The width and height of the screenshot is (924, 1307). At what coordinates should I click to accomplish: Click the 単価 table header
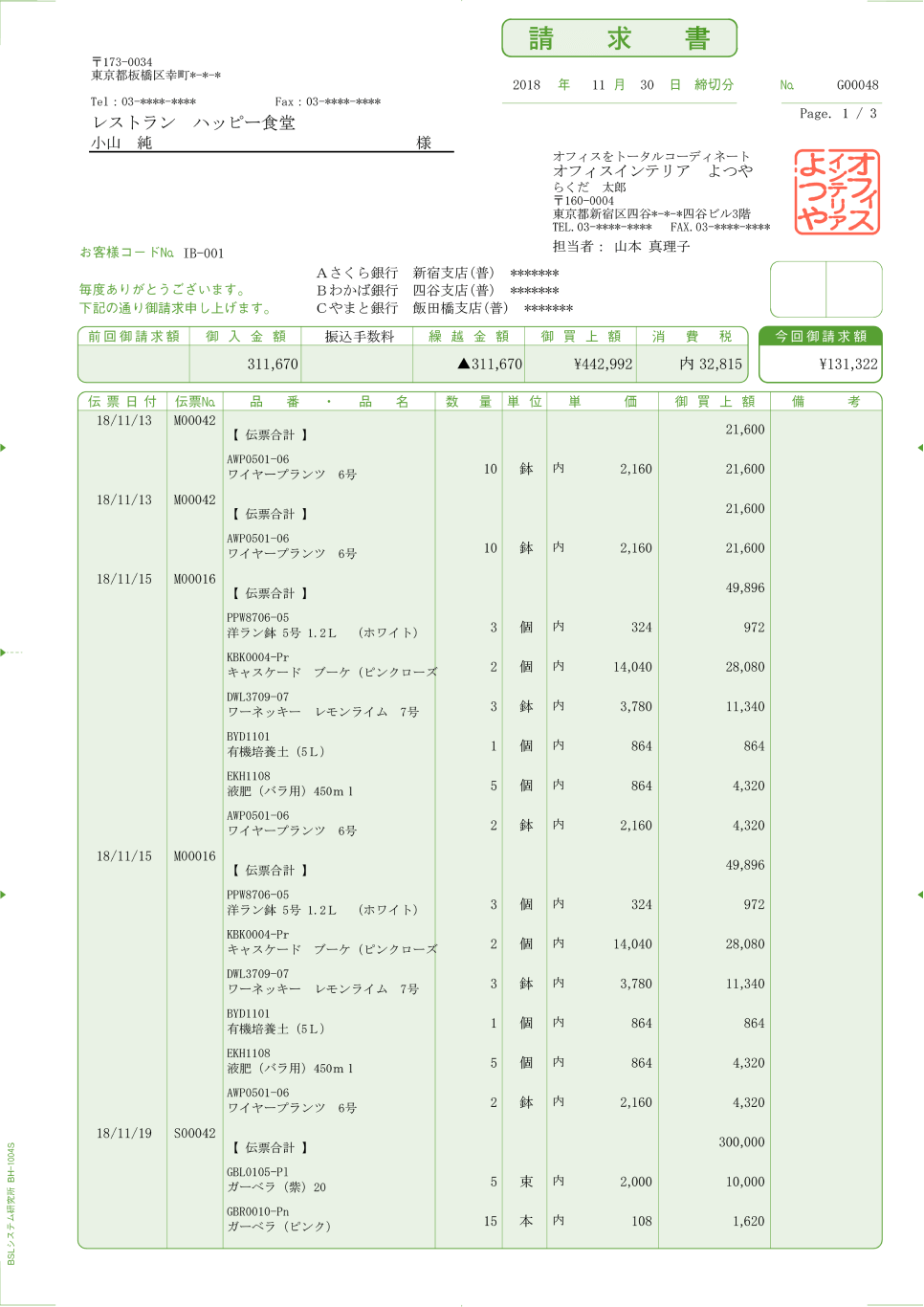click(603, 402)
